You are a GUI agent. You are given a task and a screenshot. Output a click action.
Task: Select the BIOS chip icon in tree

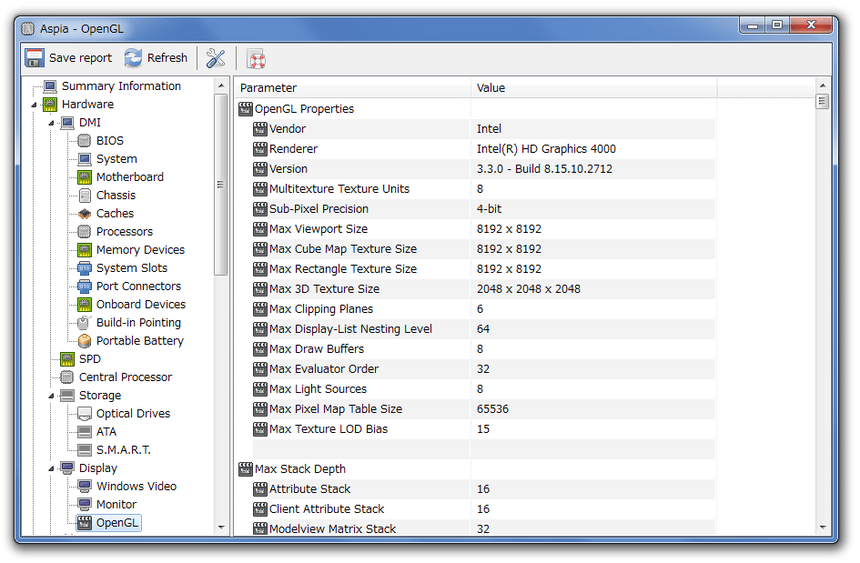click(84, 140)
